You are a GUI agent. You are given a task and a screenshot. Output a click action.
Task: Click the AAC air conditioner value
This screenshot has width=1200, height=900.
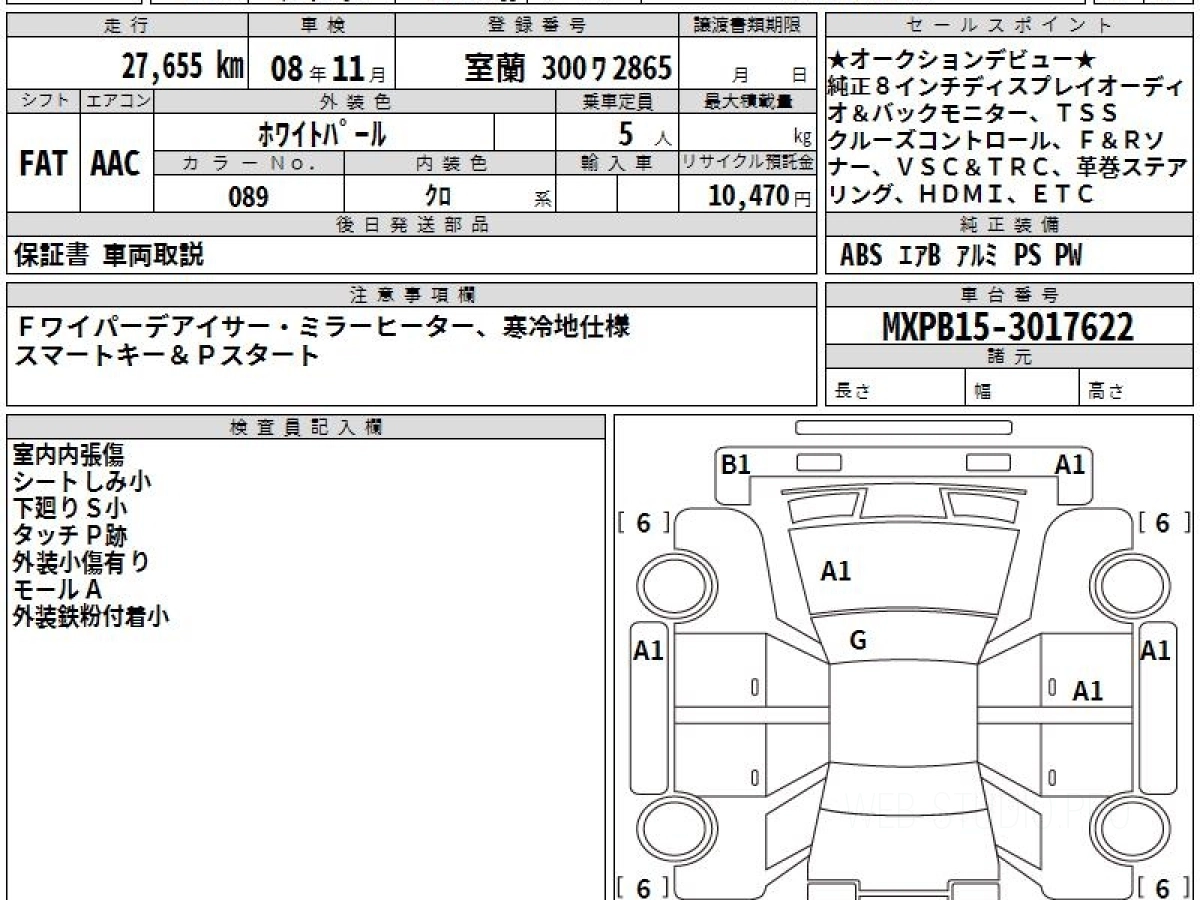[x=116, y=163]
